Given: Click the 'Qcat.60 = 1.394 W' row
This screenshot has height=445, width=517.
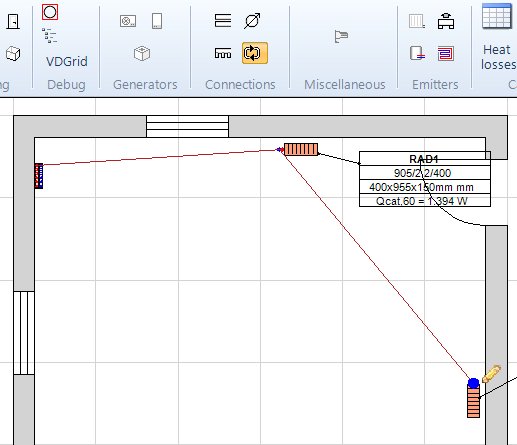Looking at the screenshot, I should point(425,201).
